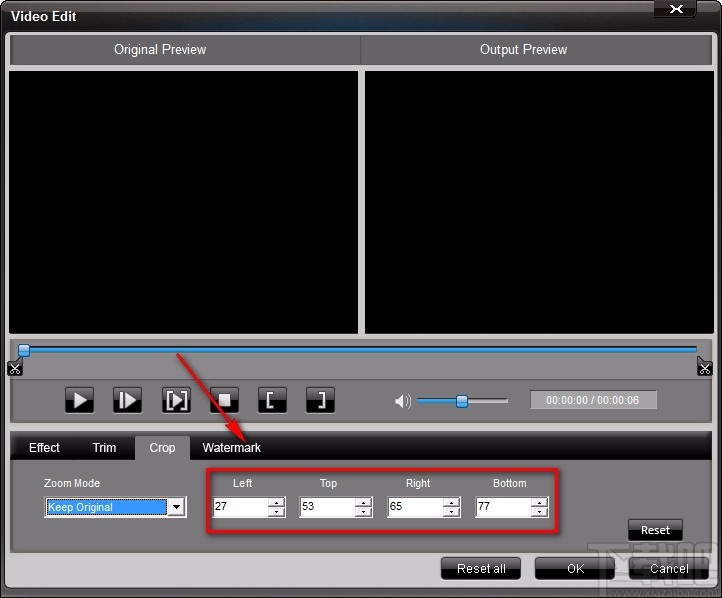Select the Crop tab
This screenshot has height=598, width=722.
click(162, 447)
